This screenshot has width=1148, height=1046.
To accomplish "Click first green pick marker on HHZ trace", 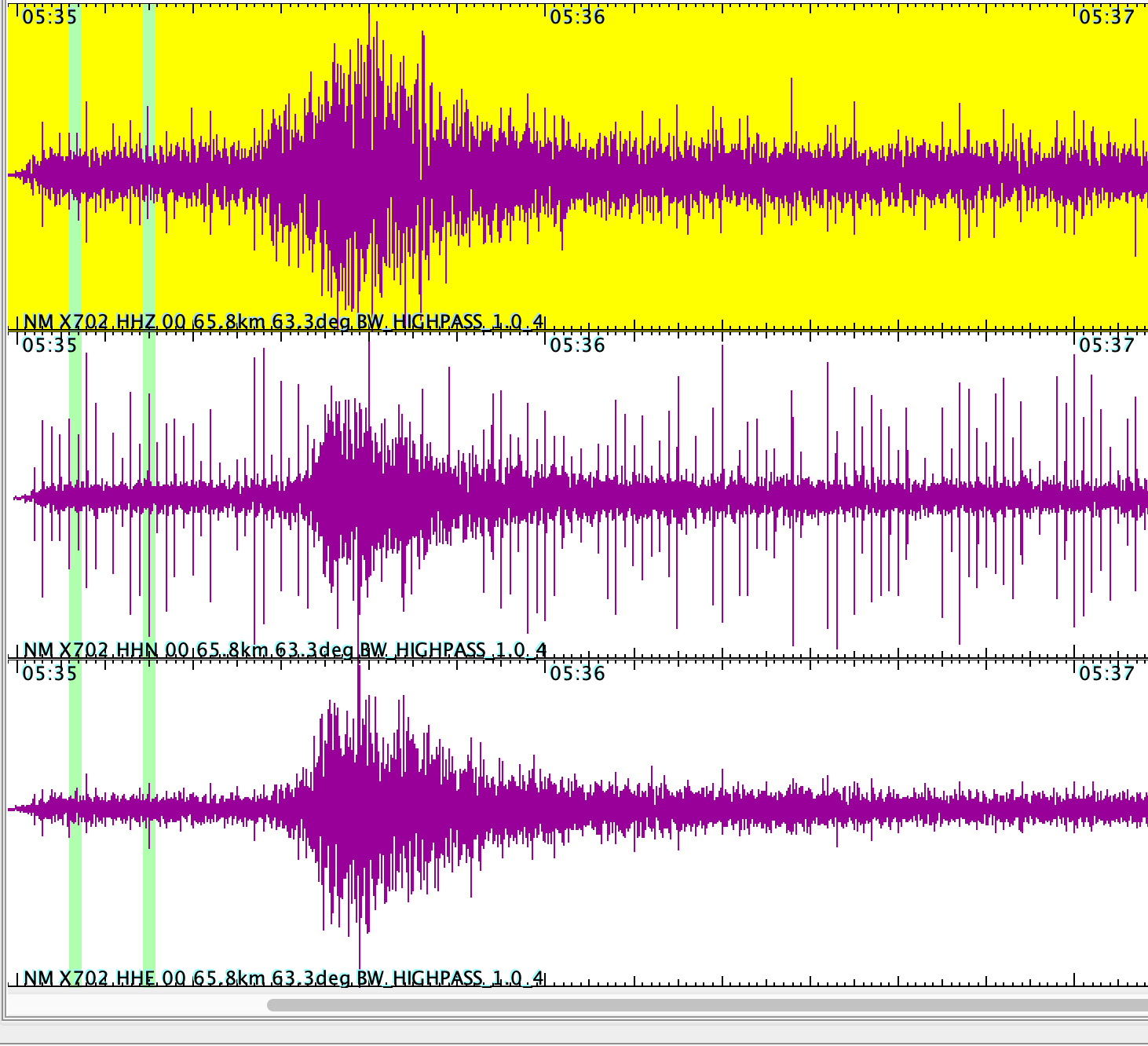I will point(75,167).
